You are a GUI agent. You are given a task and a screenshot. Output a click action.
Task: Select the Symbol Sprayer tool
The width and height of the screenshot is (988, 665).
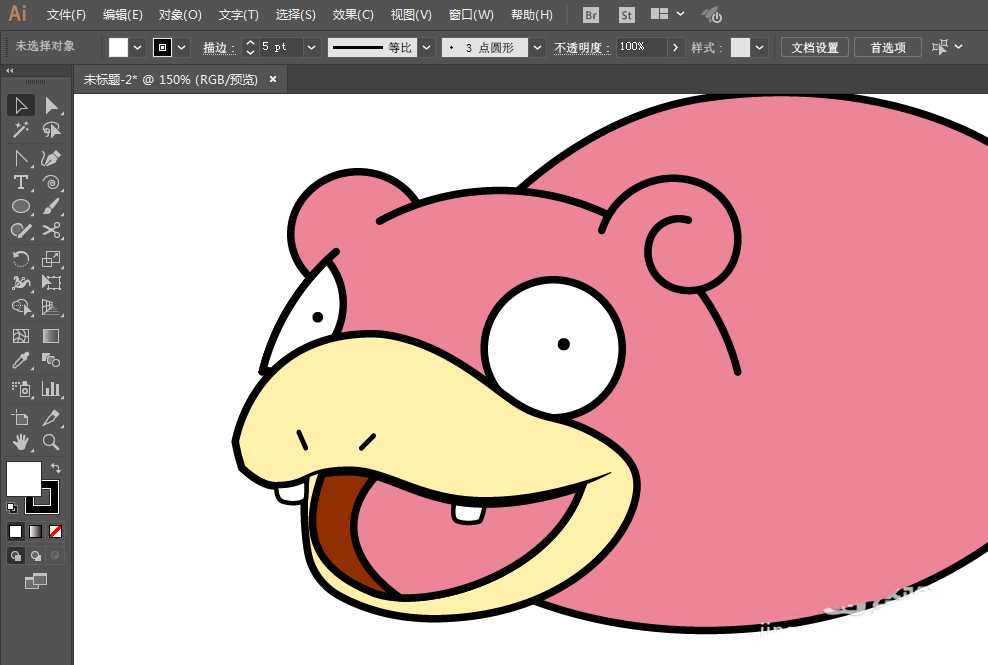pos(21,388)
